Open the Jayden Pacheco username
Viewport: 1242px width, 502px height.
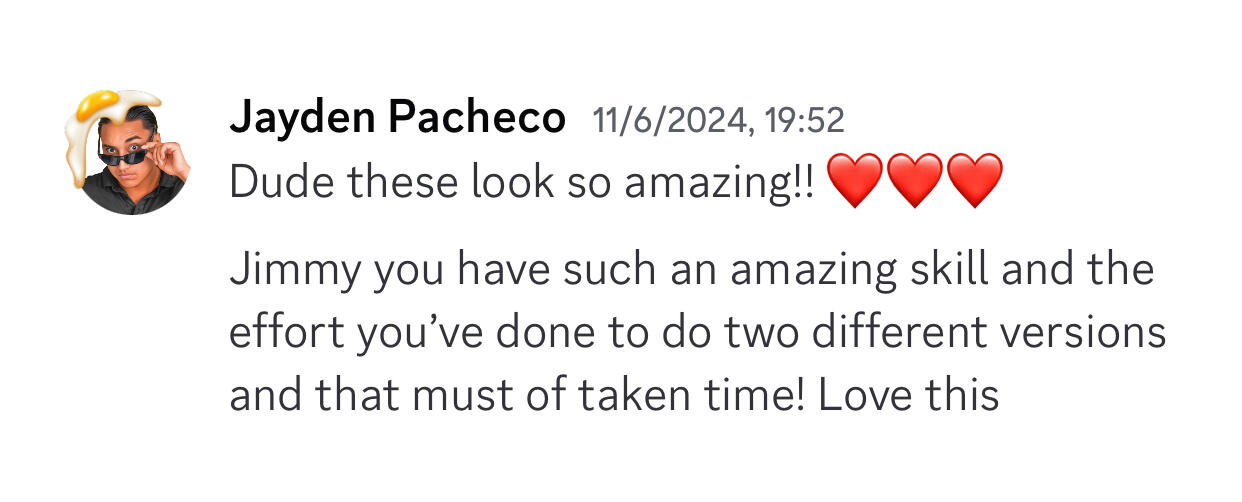[x=397, y=119]
